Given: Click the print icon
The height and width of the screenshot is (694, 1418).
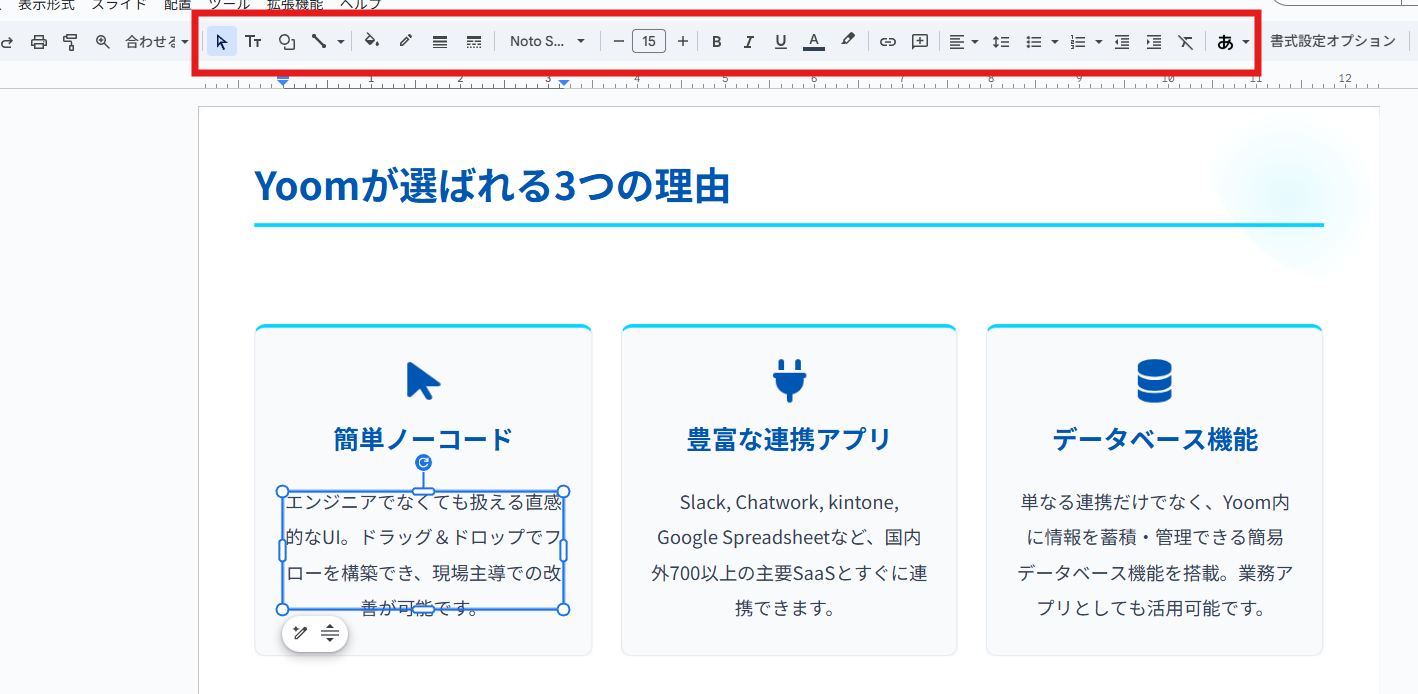Looking at the screenshot, I should pyautogui.click(x=38, y=41).
